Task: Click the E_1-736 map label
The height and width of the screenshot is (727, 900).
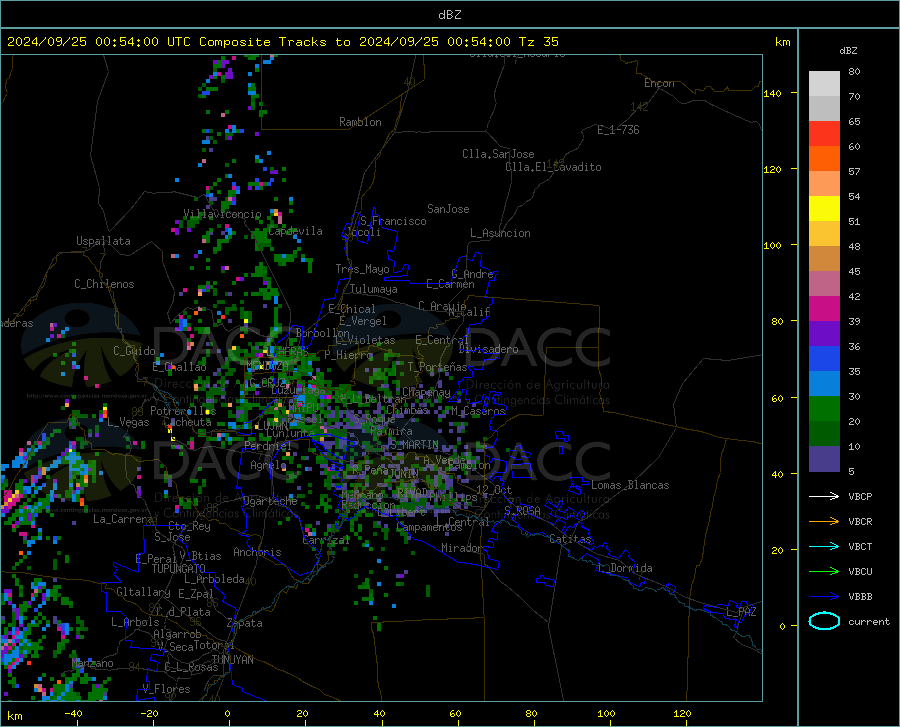Action: point(618,130)
